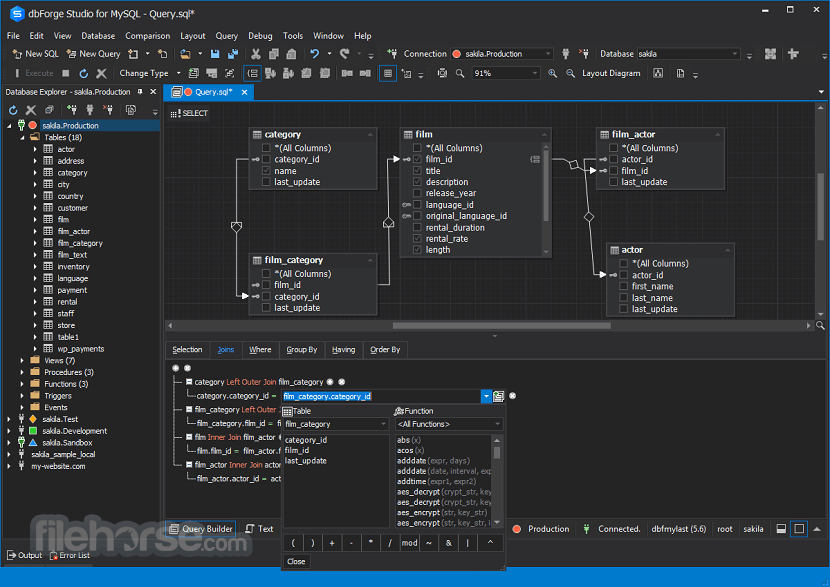830x587 pixels.
Task: Toggle category_id checkbox in category table
Action: coord(266,159)
